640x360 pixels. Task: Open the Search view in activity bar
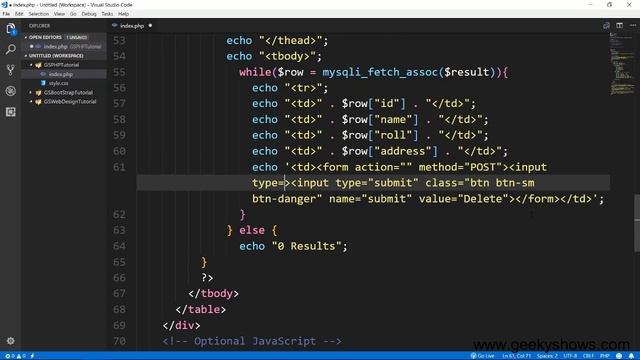pos(11,49)
